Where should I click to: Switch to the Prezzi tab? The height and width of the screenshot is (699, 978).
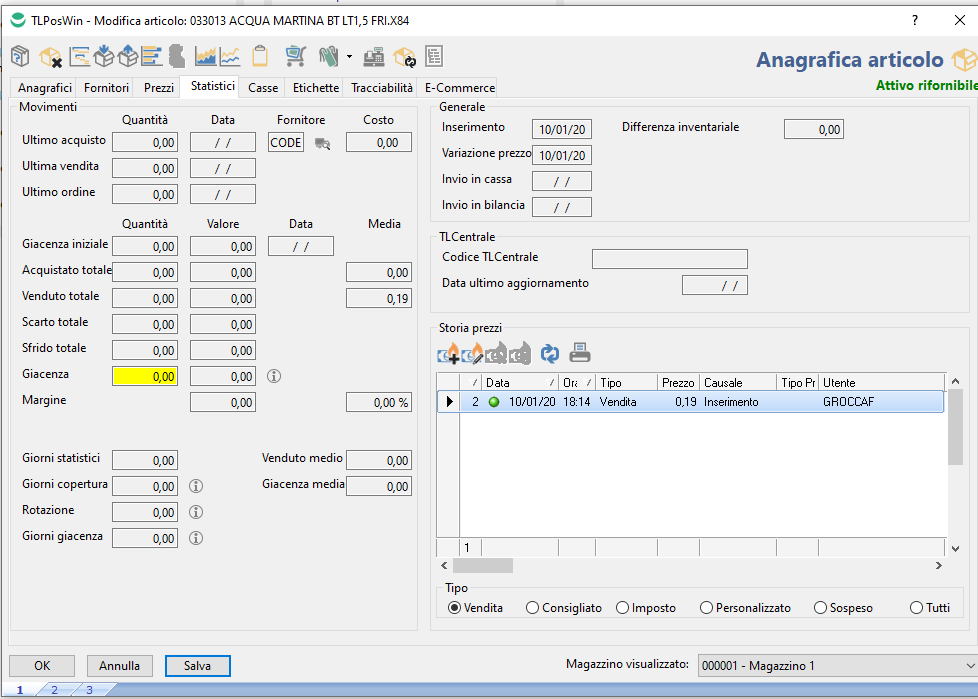click(x=159, y=88)
